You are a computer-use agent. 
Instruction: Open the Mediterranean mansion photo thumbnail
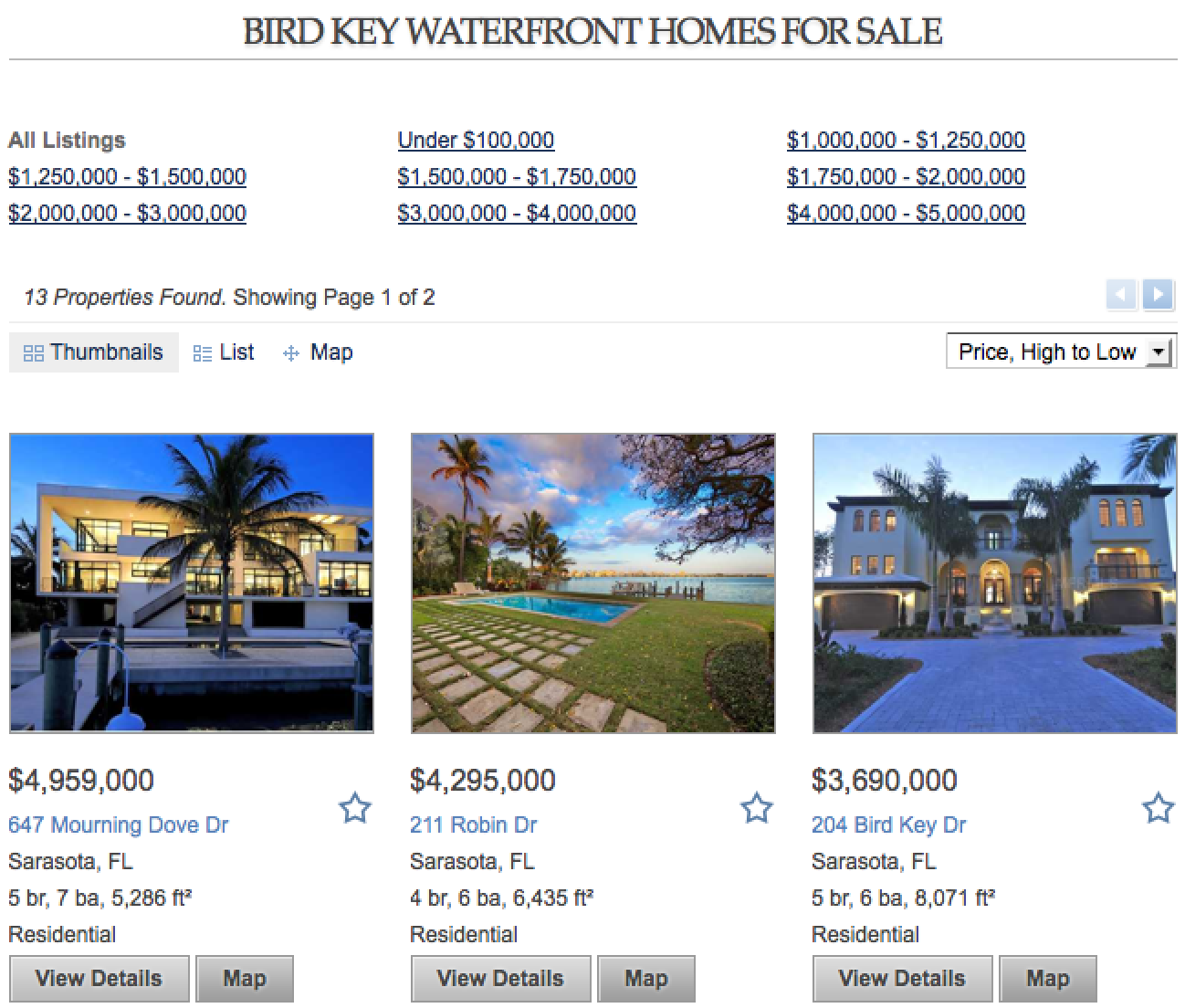[995, 583]
